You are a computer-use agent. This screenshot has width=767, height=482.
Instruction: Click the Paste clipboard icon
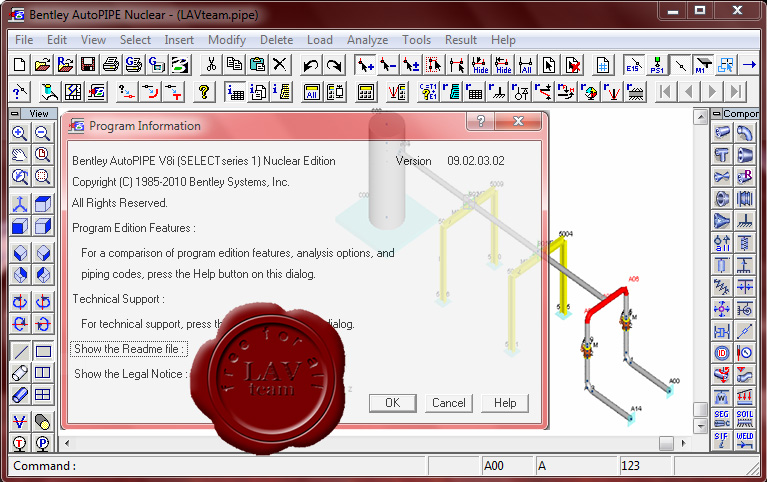click(x=257, y=65)
